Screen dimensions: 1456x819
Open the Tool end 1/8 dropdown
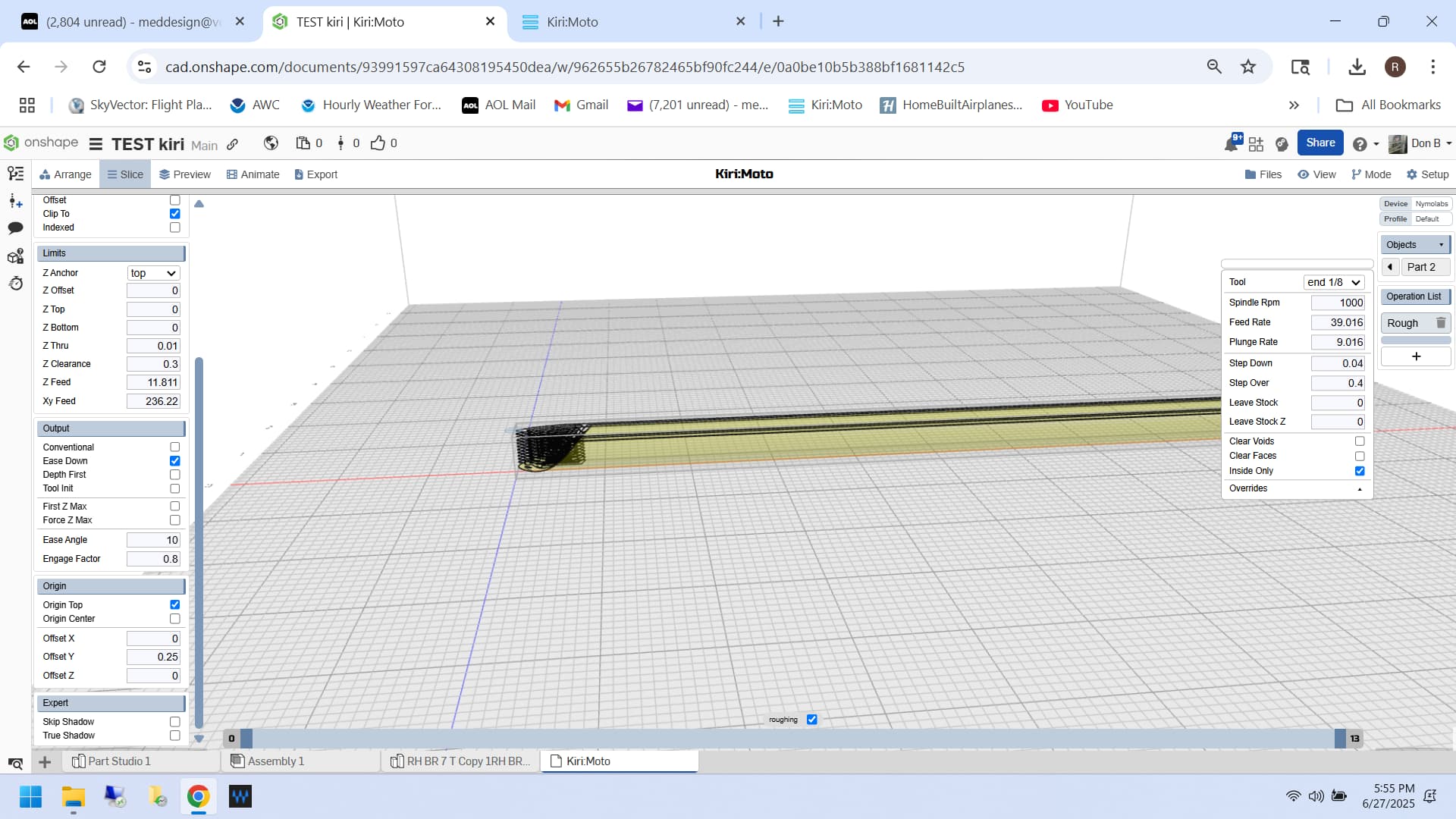click(x=1334, y=282)
